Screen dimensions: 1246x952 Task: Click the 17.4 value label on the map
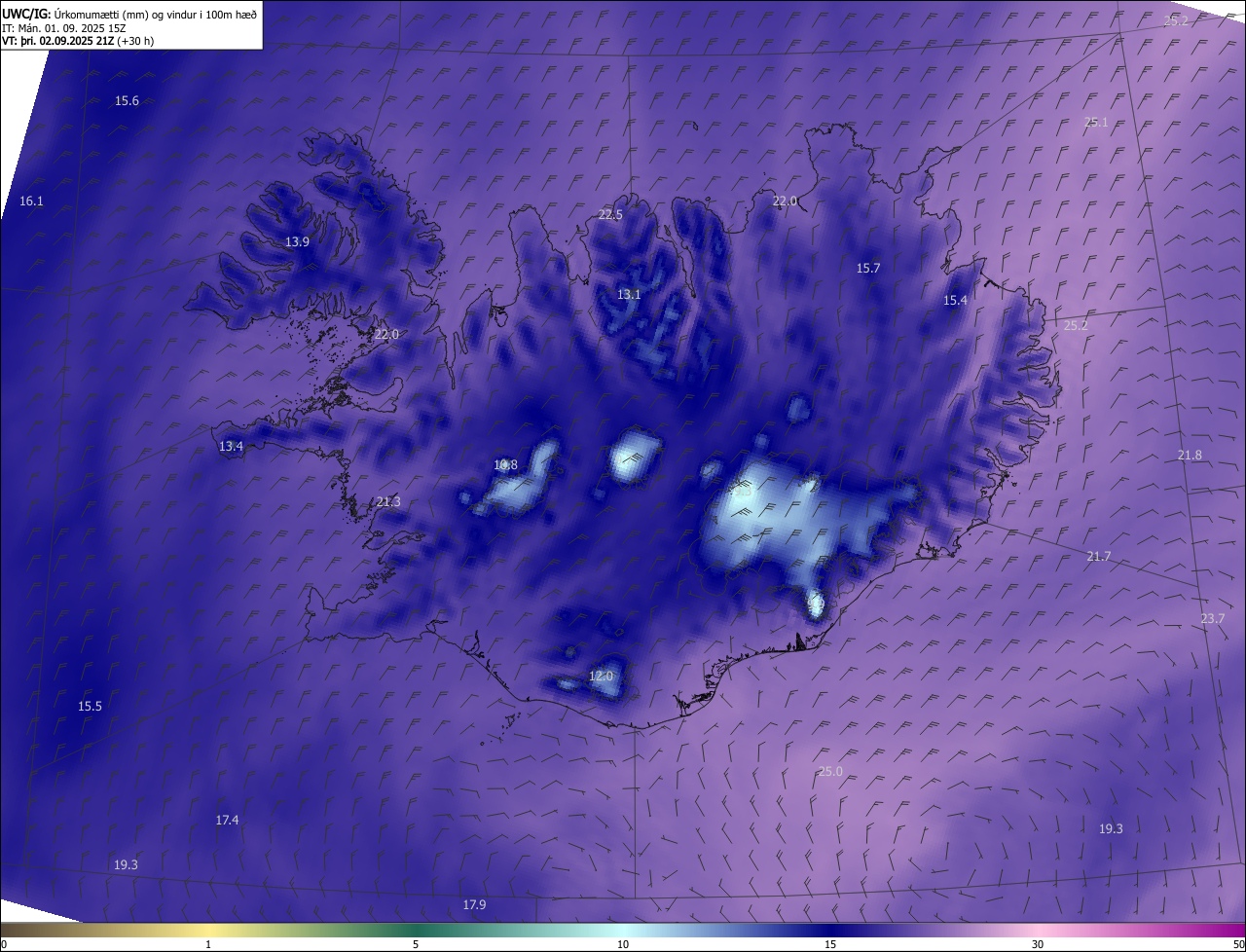pos(227,821)
